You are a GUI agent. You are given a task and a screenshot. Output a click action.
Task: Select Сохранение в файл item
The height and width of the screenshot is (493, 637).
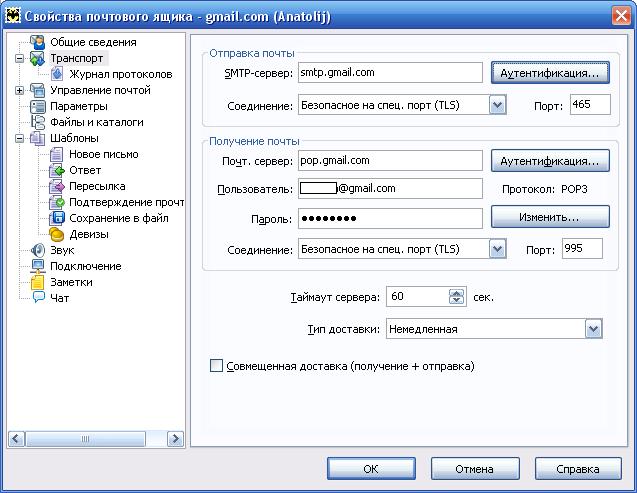(x=119, y=218)
